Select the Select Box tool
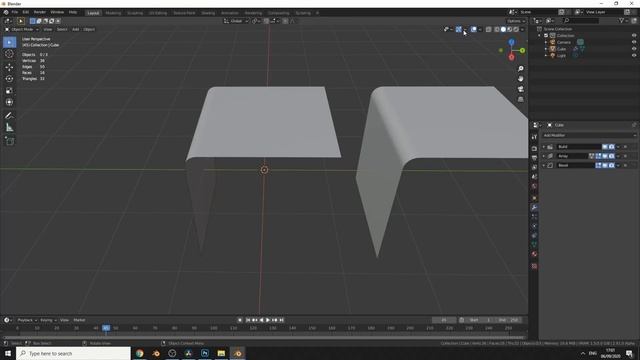 tap(9, 42)
